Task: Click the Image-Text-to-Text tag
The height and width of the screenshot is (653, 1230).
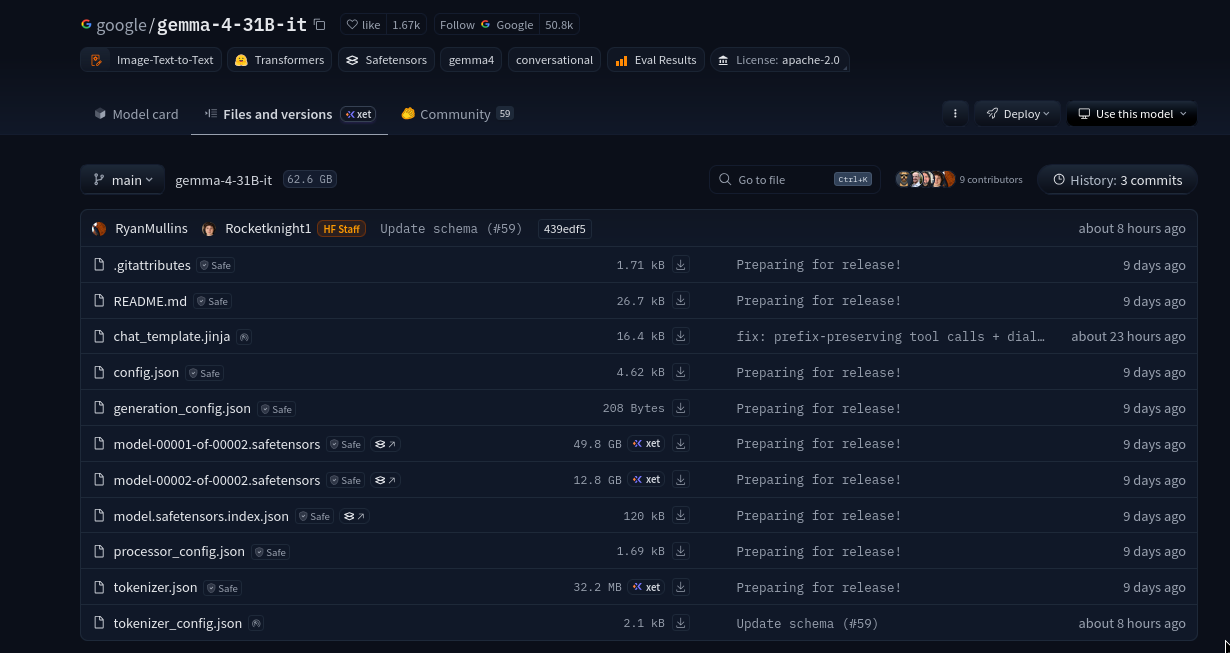Action: pyautogui.click(x=151, y=60)
